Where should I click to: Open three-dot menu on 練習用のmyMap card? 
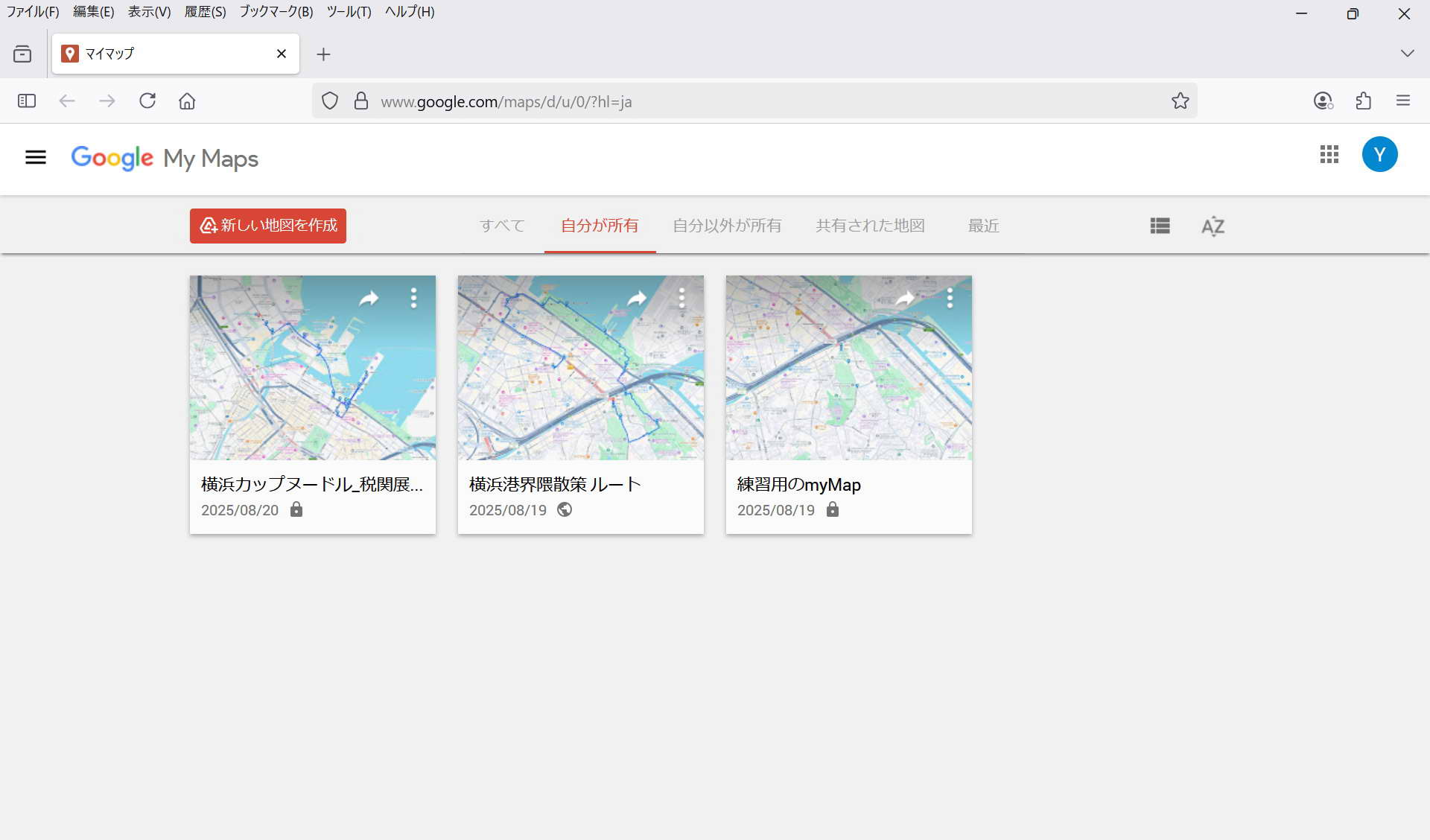950,299
